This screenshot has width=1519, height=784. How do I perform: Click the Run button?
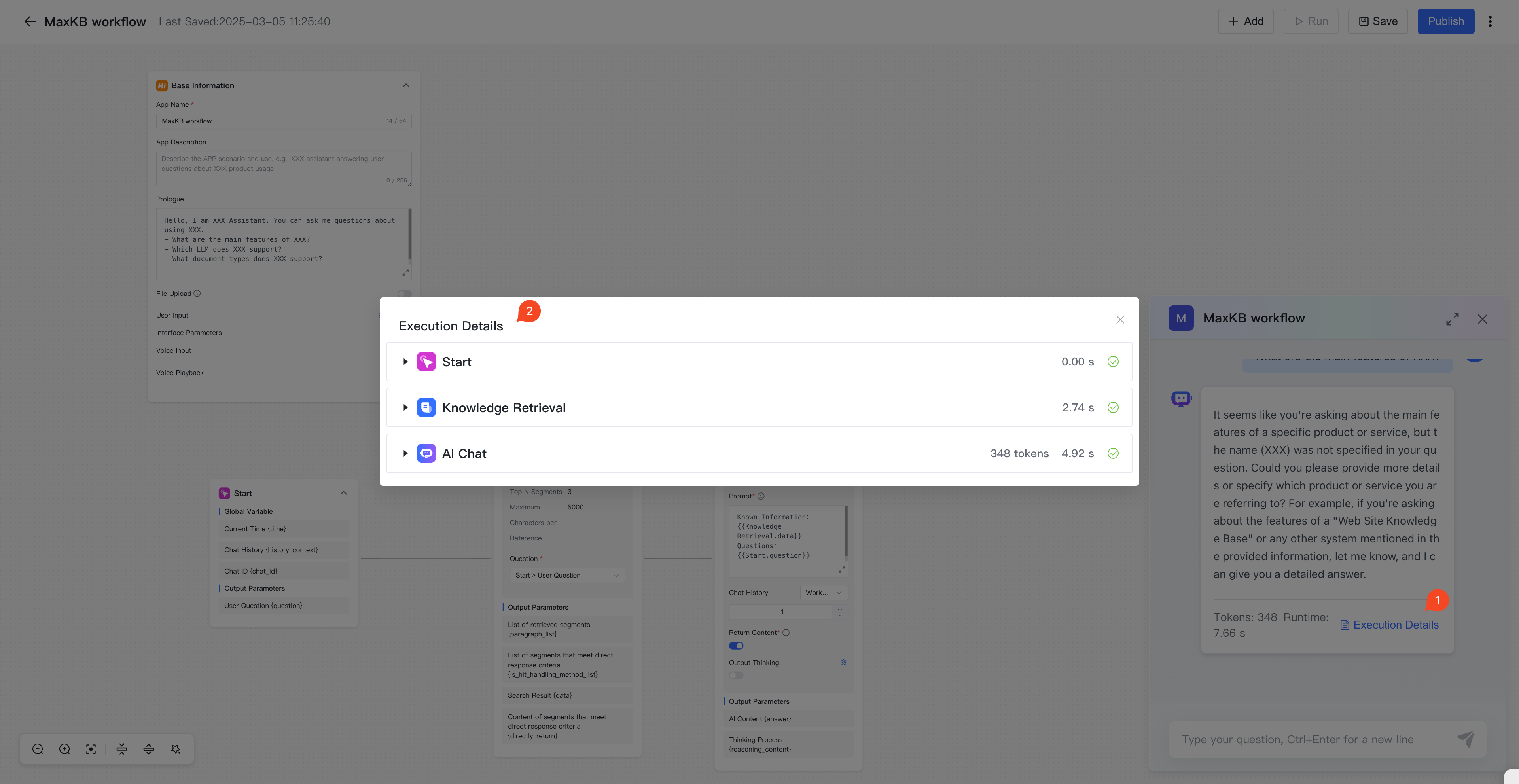[1311, 21]
